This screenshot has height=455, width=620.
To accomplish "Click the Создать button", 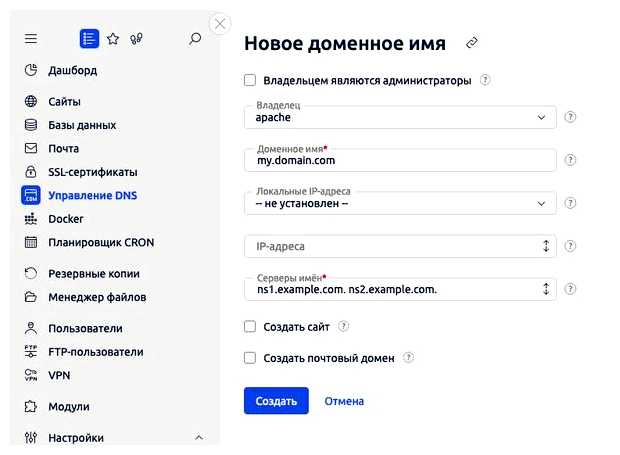I will click(x=276, y=401).
